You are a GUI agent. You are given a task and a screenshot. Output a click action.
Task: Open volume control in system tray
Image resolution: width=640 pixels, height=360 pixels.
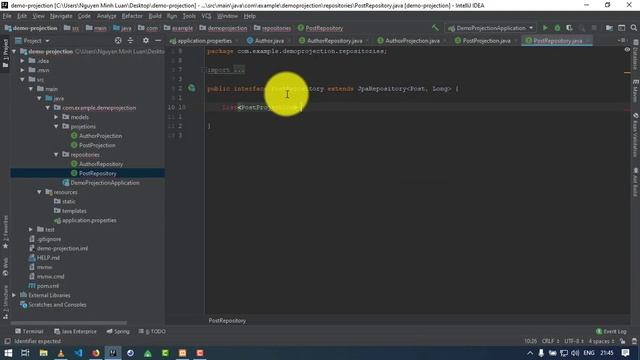pos(575,353)
